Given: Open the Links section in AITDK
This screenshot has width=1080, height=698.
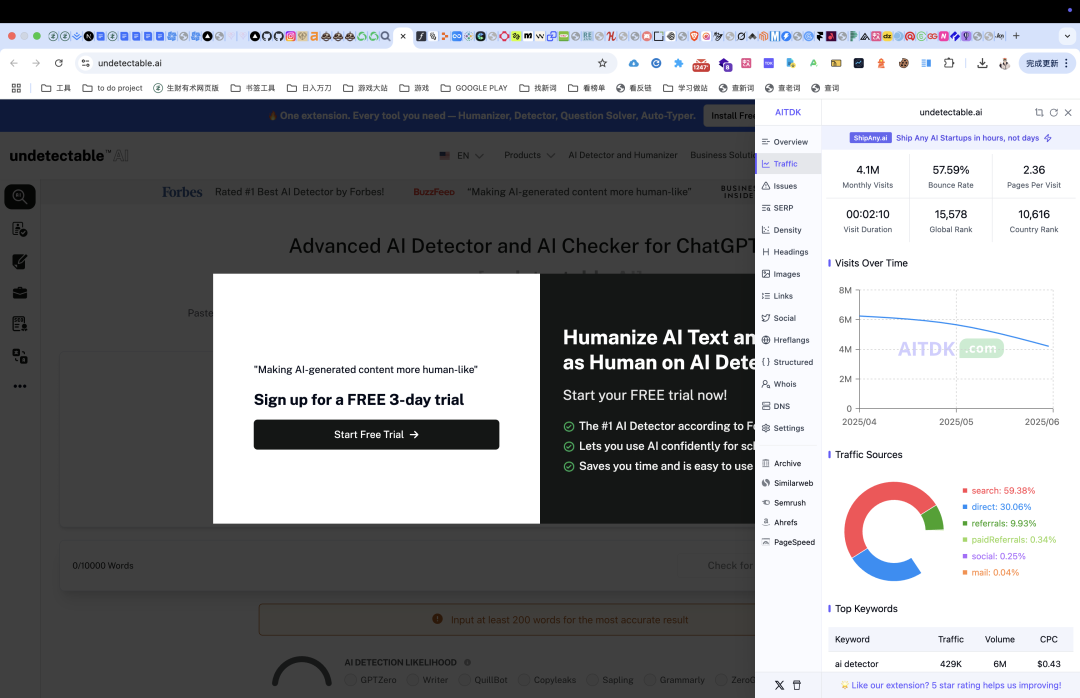Looking at the screenshot, I should [x=777, y=296].
